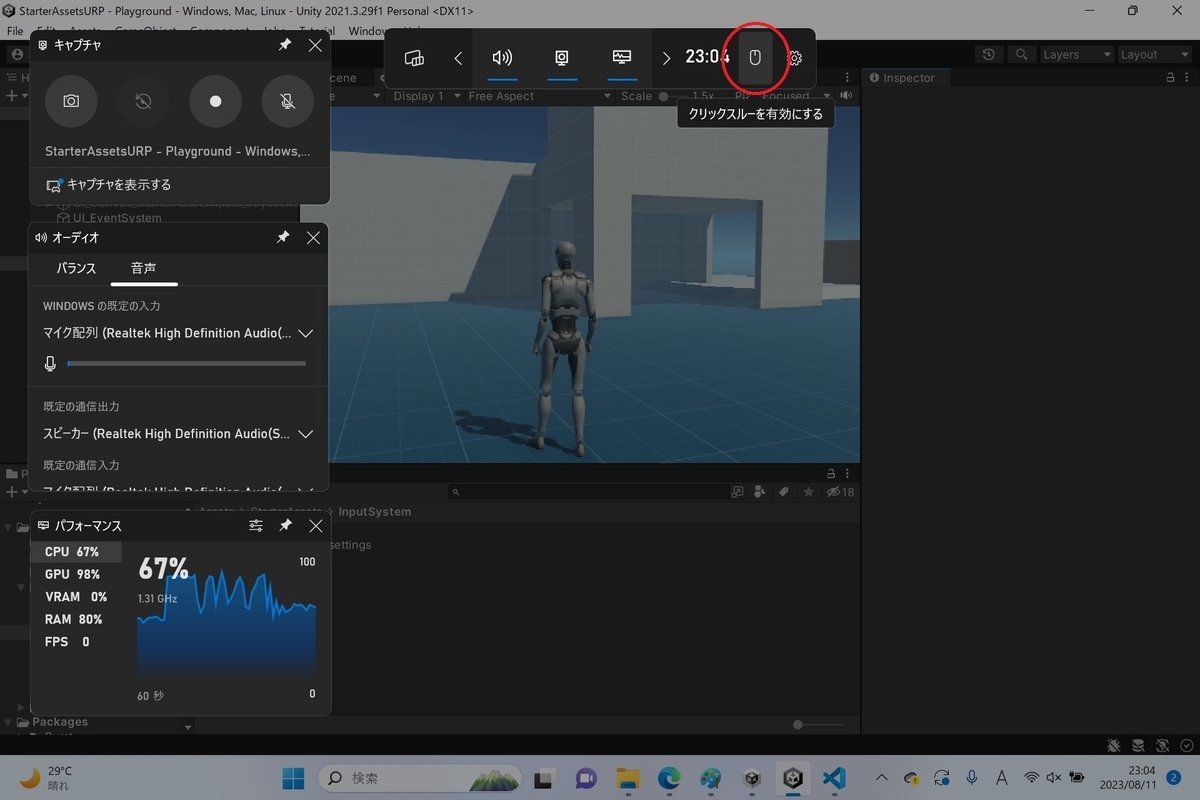Pin the パフォーマンス widget
Image resolution: width=1200 pixels, height=800 pixels.
coord(285,526)
